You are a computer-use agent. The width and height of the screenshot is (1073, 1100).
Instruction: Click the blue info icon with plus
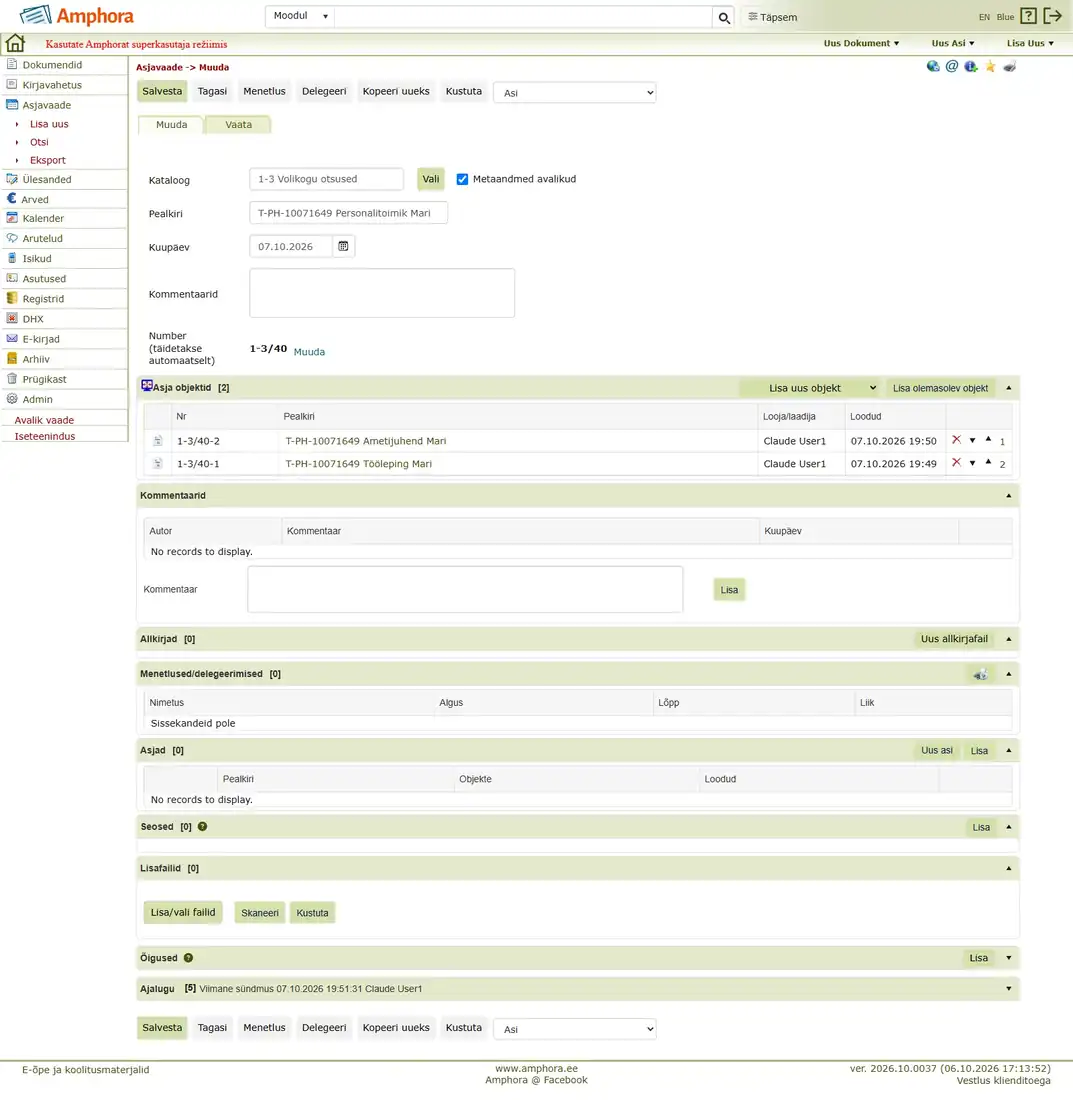coord(971,67)
